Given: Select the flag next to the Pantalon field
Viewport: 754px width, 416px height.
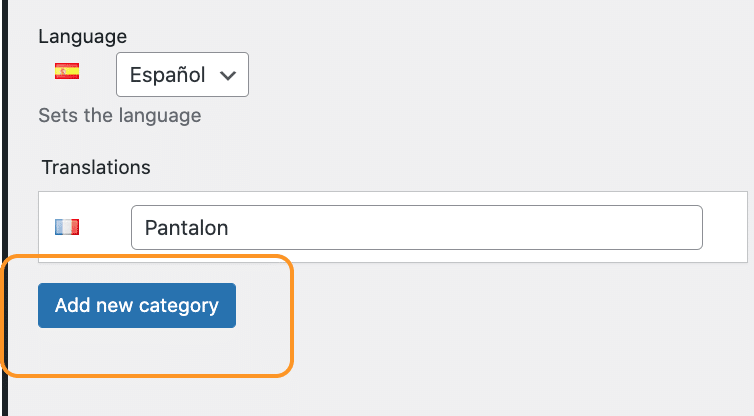Looking at the screenshot, I should [67, 227].
